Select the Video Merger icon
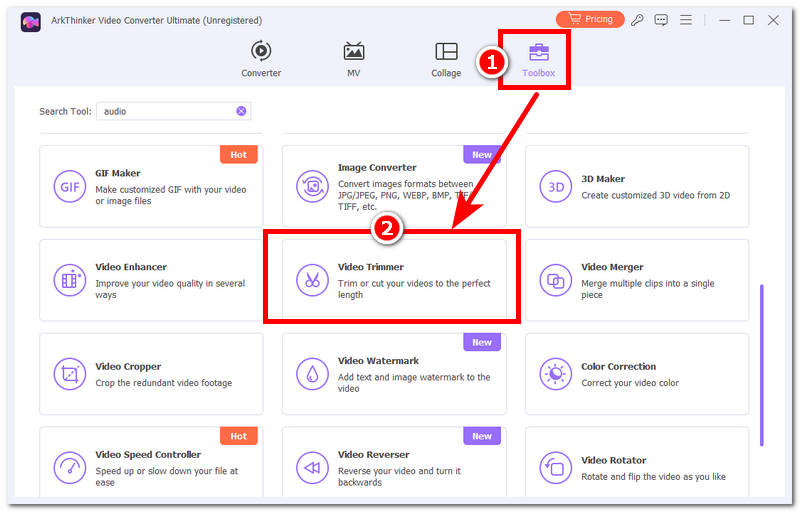Screen dimensions: 800x512 pos(556,280)
